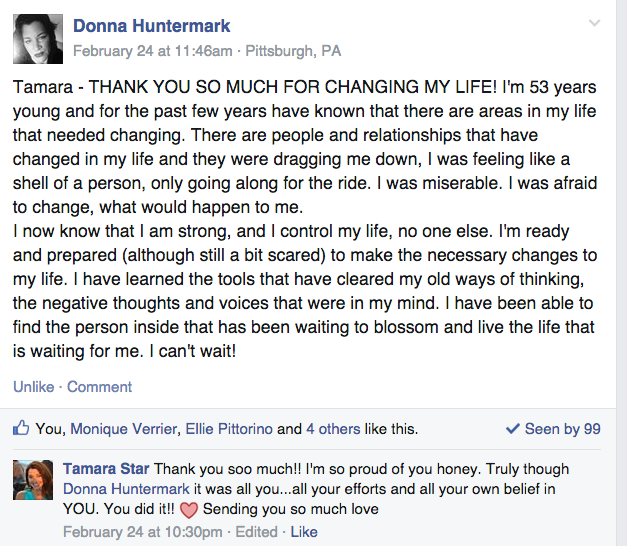Viewport: 627px width, 546px height.
Task: Click the Comment link under the post
Action: click(x=99, y=387)
